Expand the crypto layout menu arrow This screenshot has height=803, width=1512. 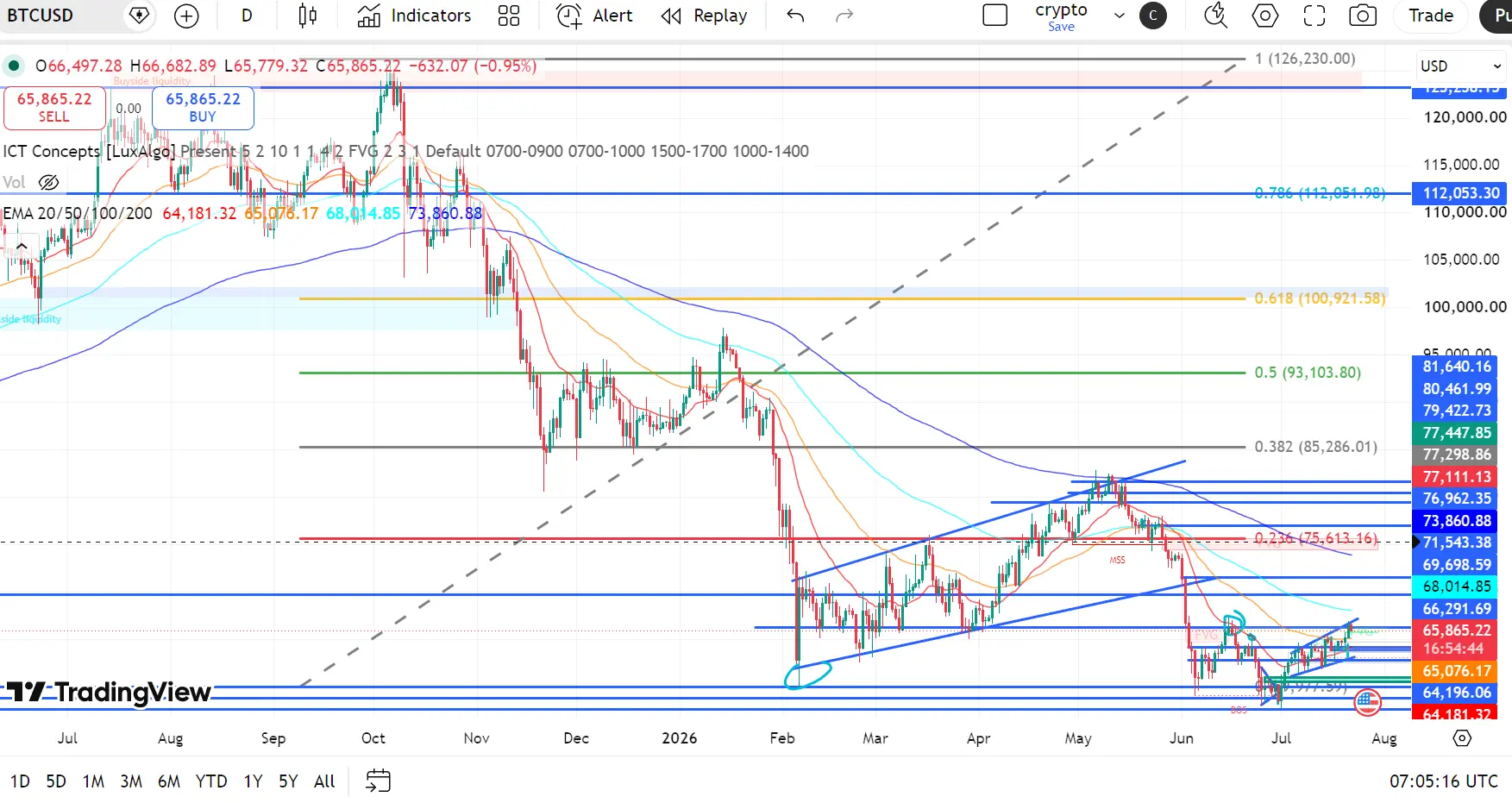(1120, 16)
